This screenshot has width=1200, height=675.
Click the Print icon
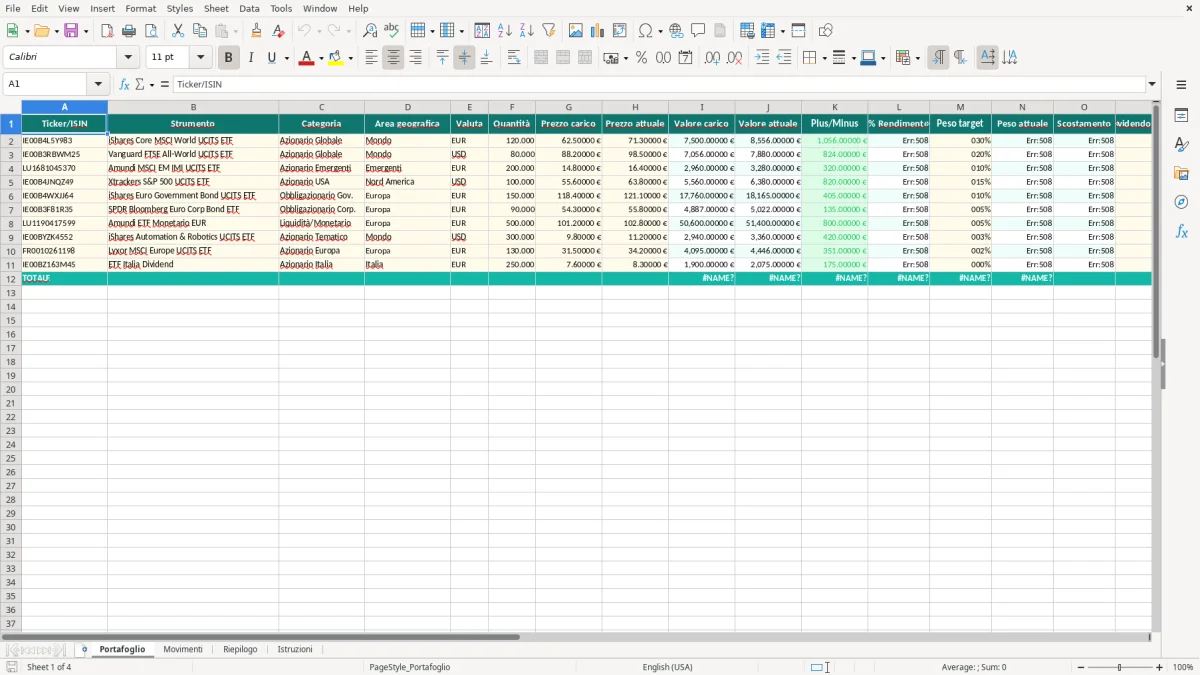point(128,31)
